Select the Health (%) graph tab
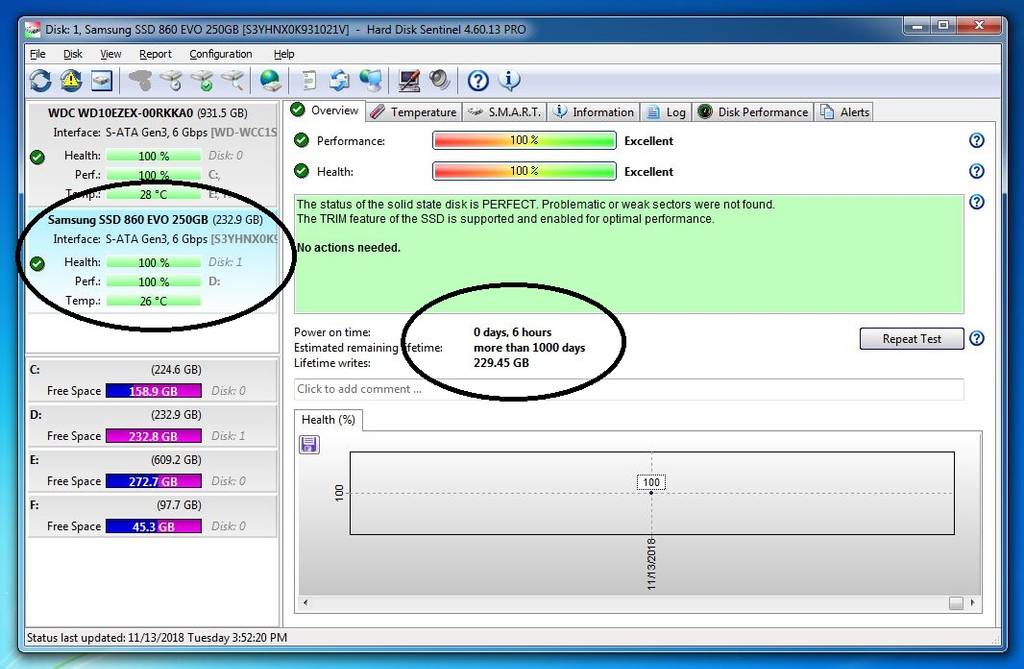The image size is (1024, 669). pyautogui.click(x=328, y=420)
